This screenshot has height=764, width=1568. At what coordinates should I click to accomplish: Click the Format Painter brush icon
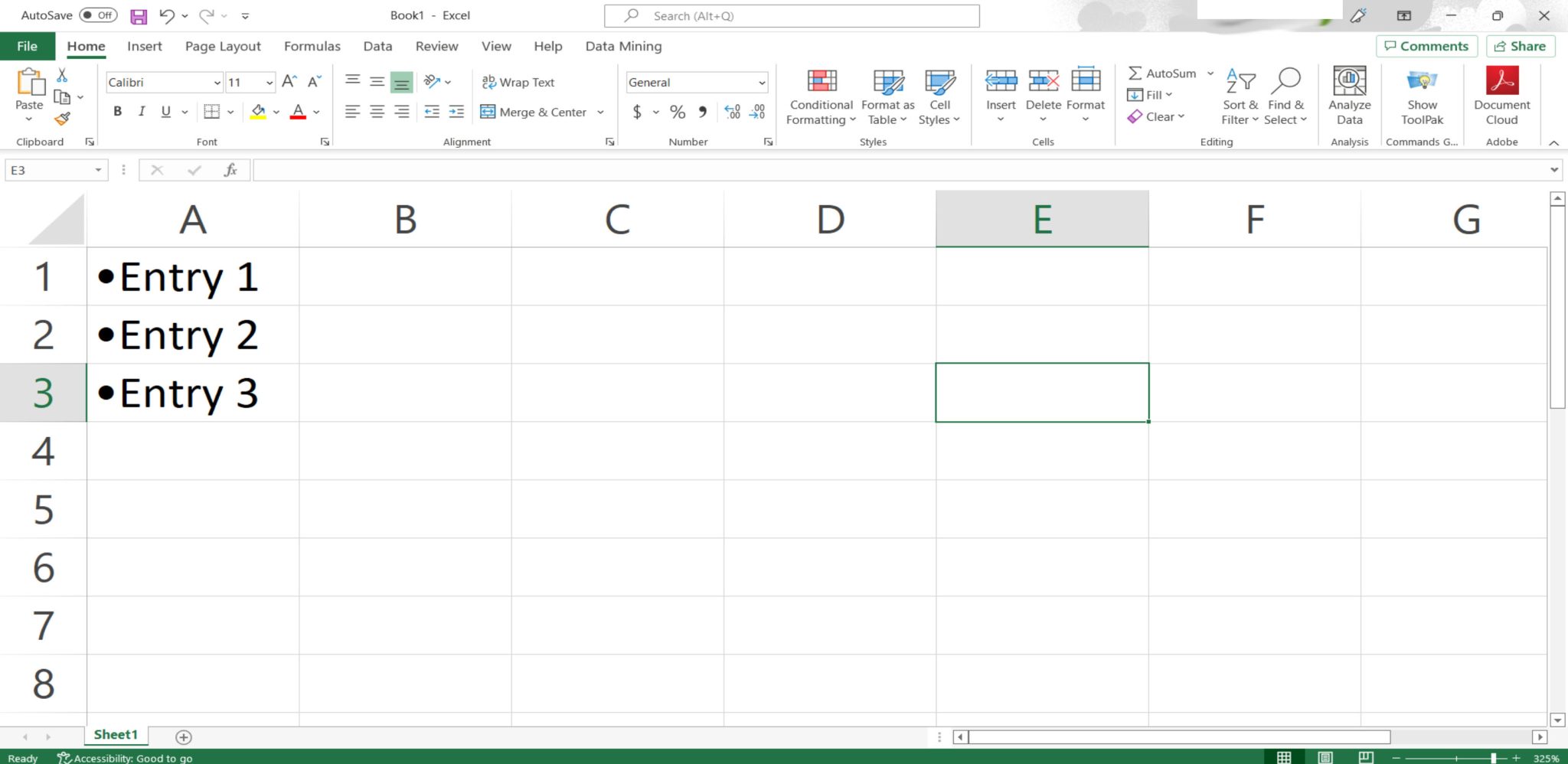[x=62, y=119]
